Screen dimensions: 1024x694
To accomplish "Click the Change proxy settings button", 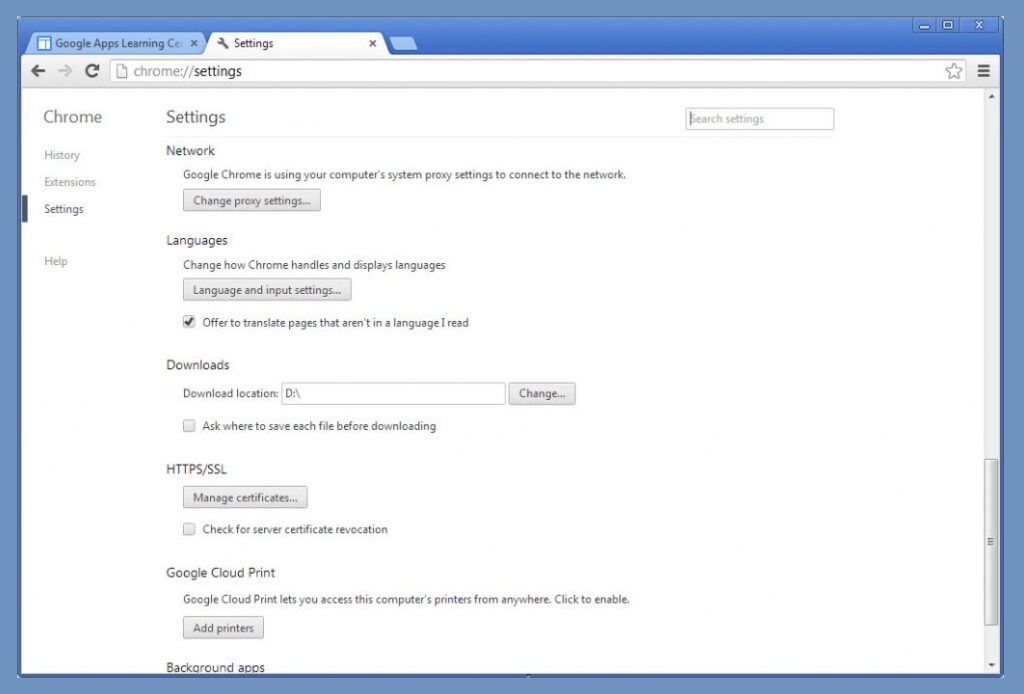I will (251, 200).
